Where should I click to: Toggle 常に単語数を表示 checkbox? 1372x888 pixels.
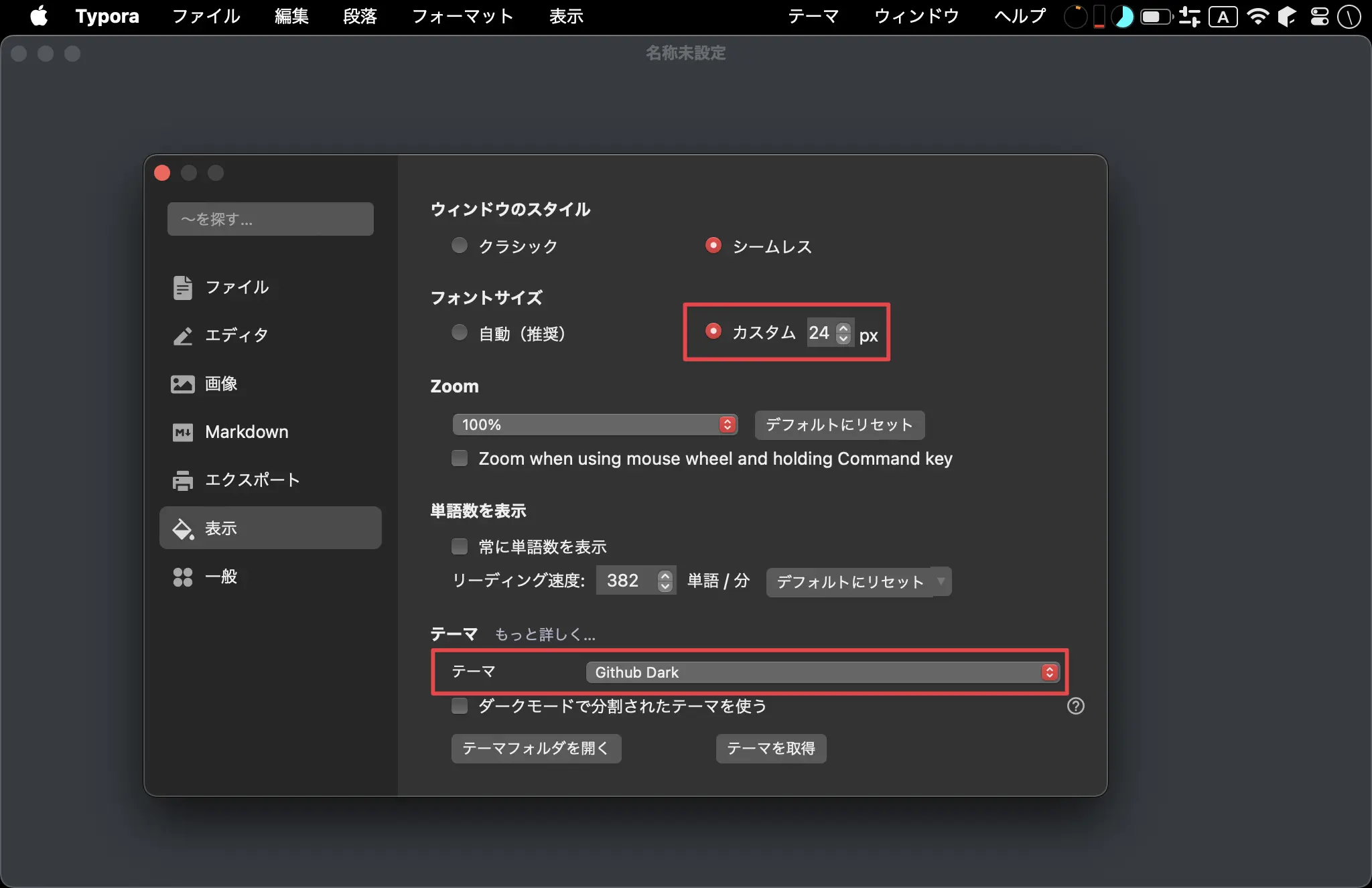[x=460, y=546]
